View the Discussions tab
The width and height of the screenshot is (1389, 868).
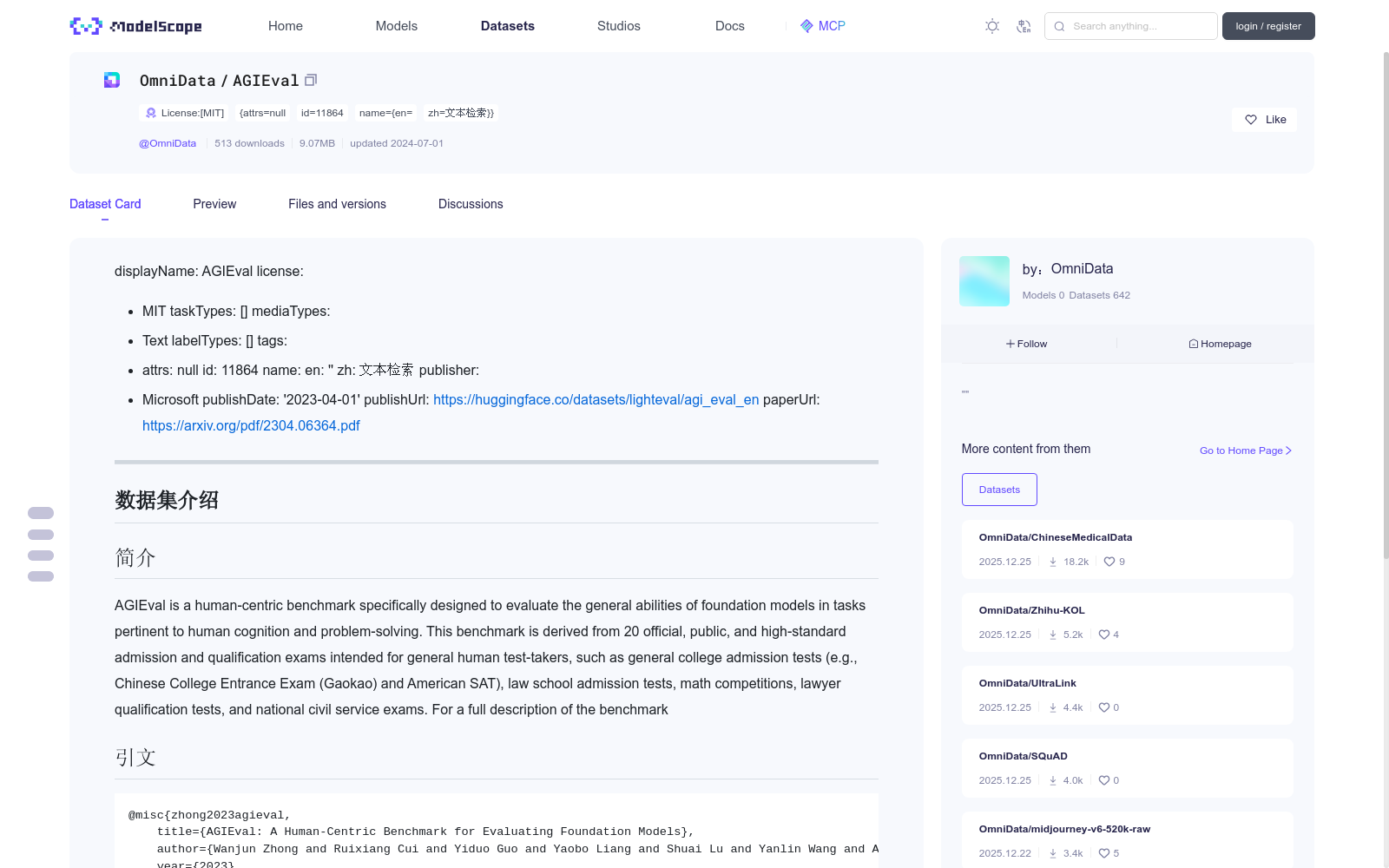pos(471,204)
